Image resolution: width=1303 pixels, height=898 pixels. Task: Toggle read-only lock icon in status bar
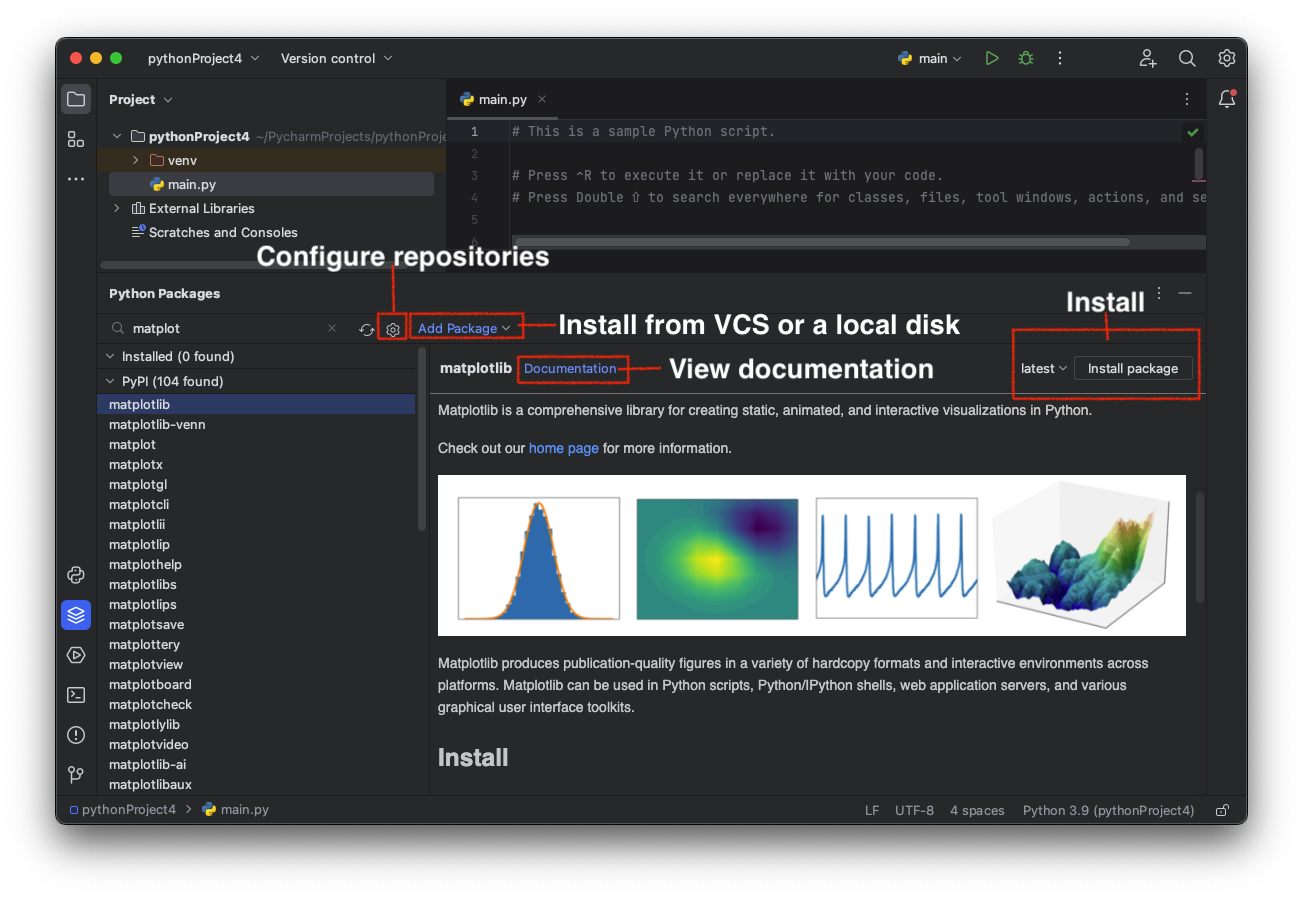[1222, 810]
